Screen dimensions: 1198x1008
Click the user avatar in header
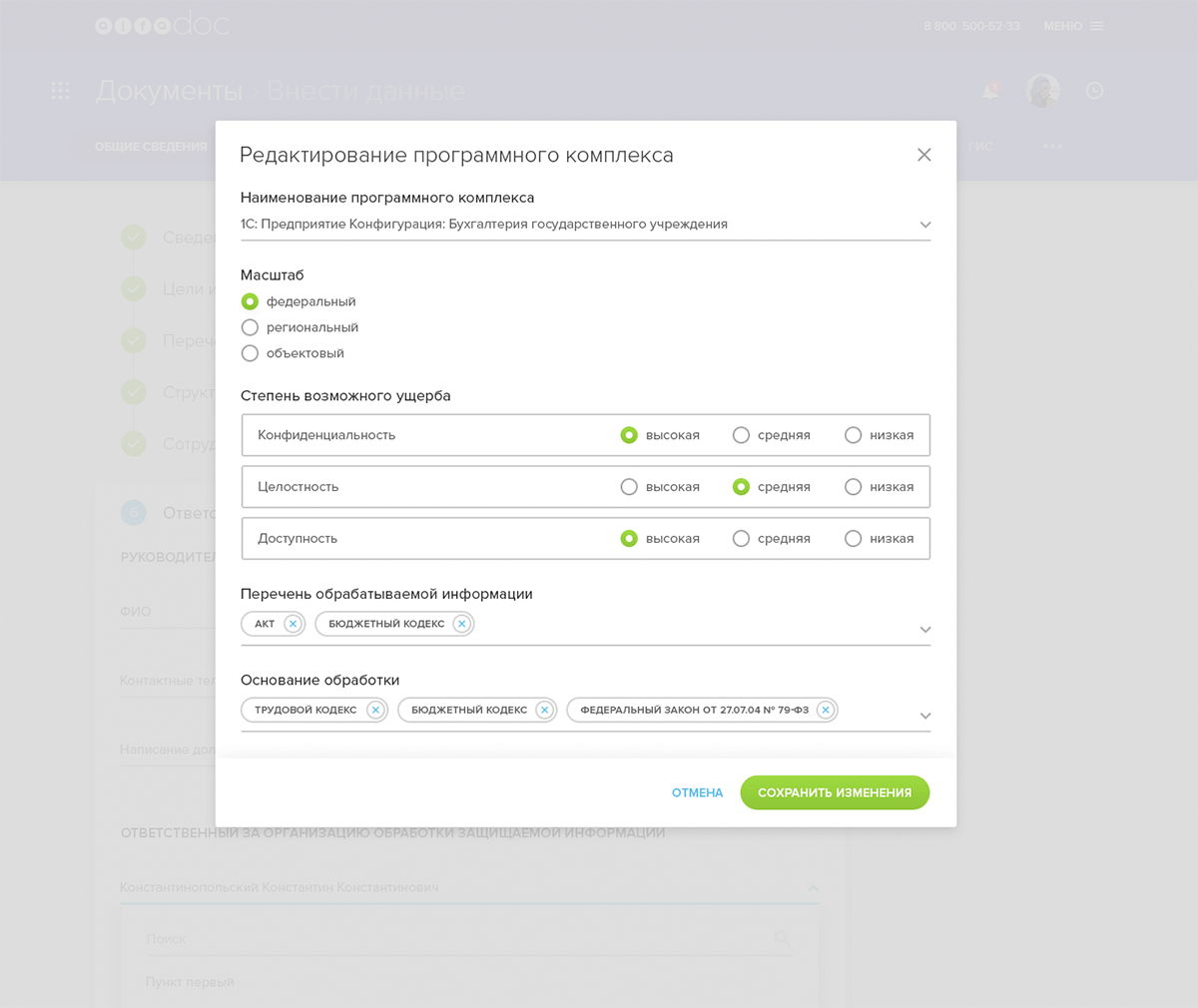[x=1043, y=91]
